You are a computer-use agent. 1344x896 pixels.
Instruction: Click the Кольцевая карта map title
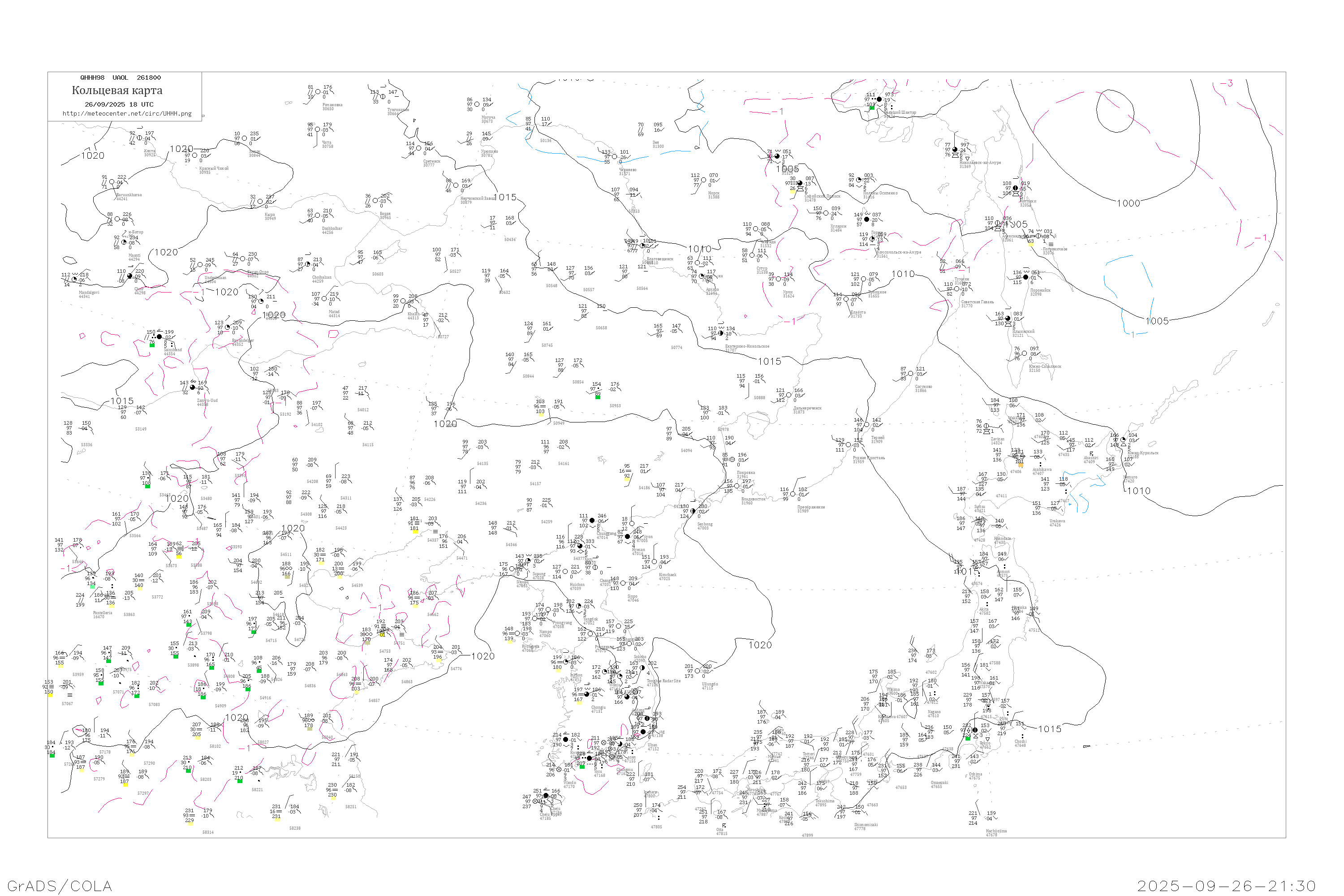[x=117, y=90]
